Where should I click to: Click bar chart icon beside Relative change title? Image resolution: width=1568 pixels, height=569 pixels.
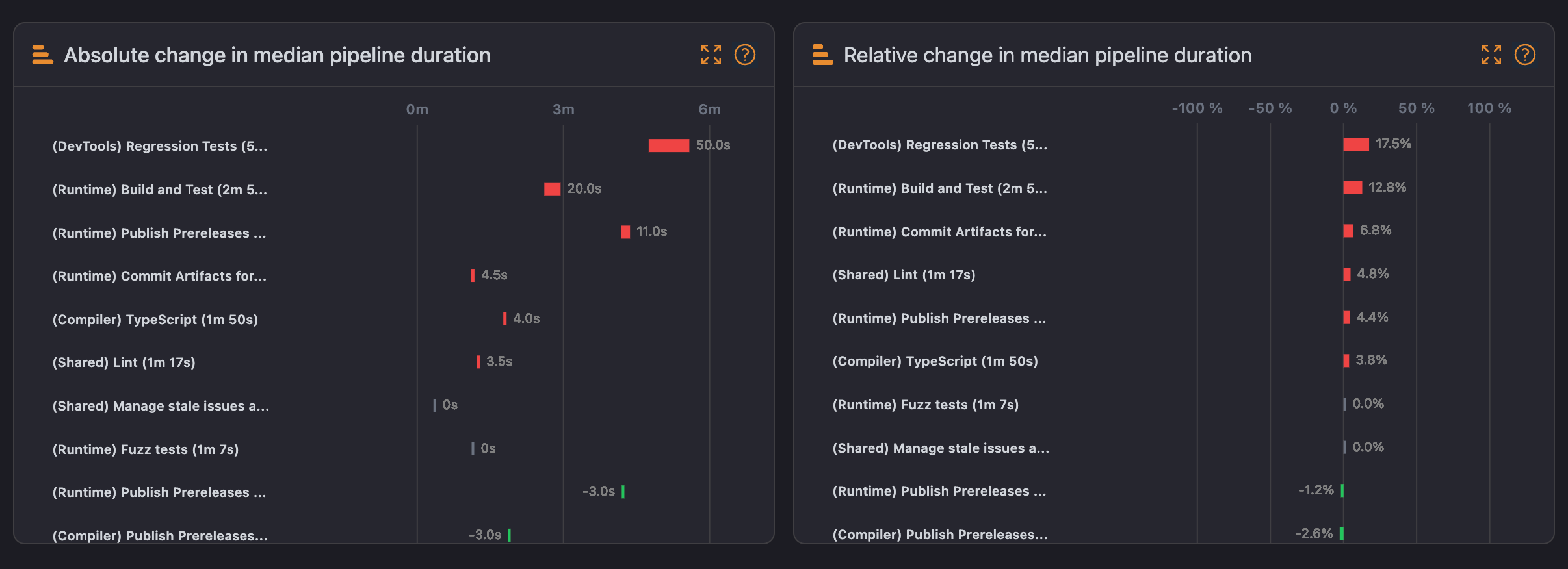coord(822,55)
